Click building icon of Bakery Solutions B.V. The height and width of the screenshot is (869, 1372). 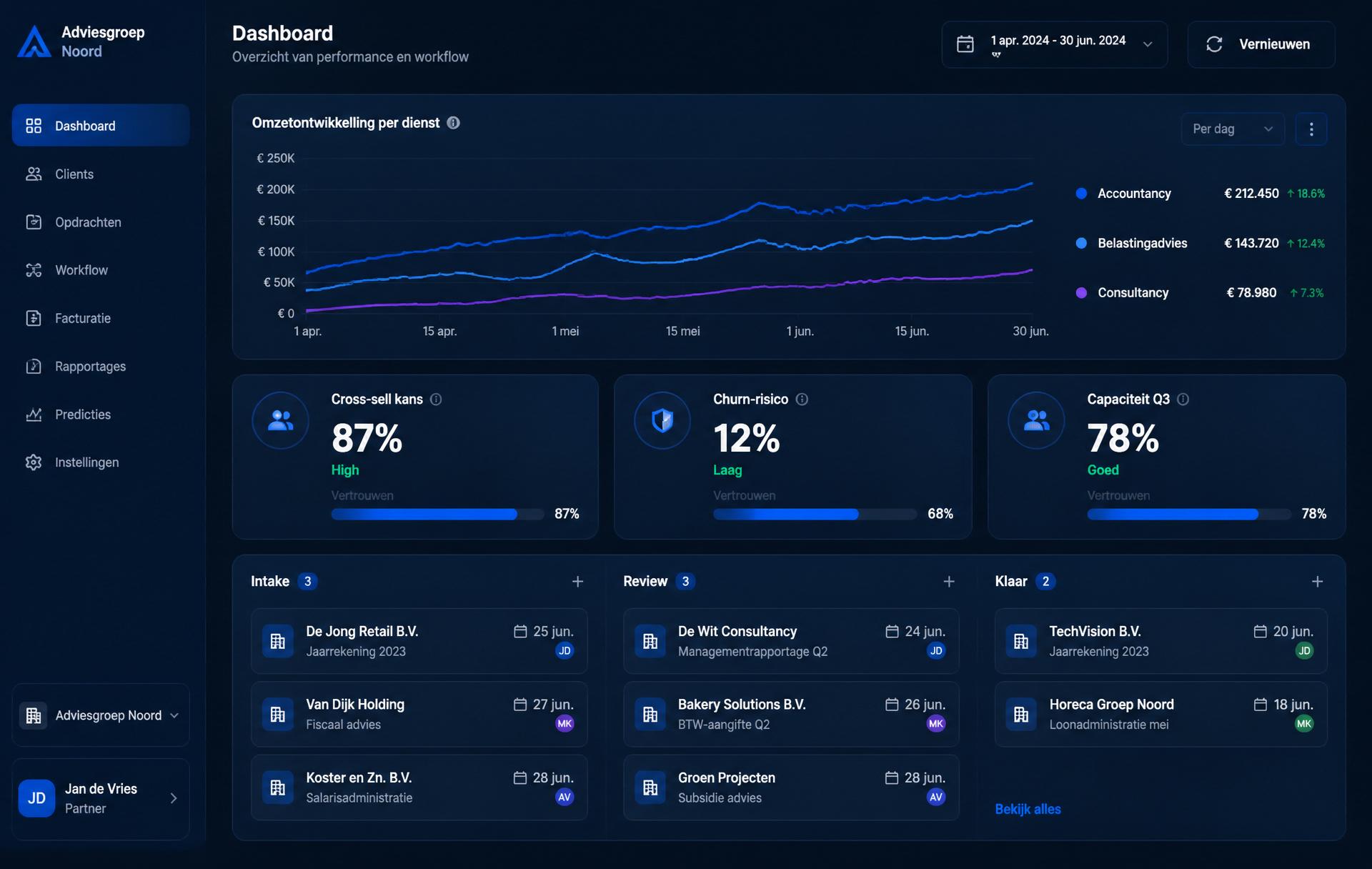click(650, 714)
